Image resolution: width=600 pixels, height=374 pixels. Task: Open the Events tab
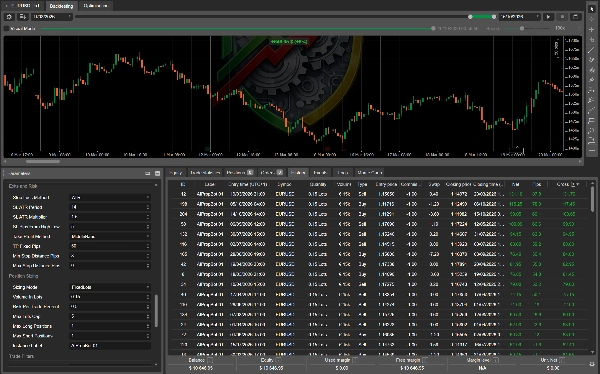pyautogui.click(x=320, y=173)
